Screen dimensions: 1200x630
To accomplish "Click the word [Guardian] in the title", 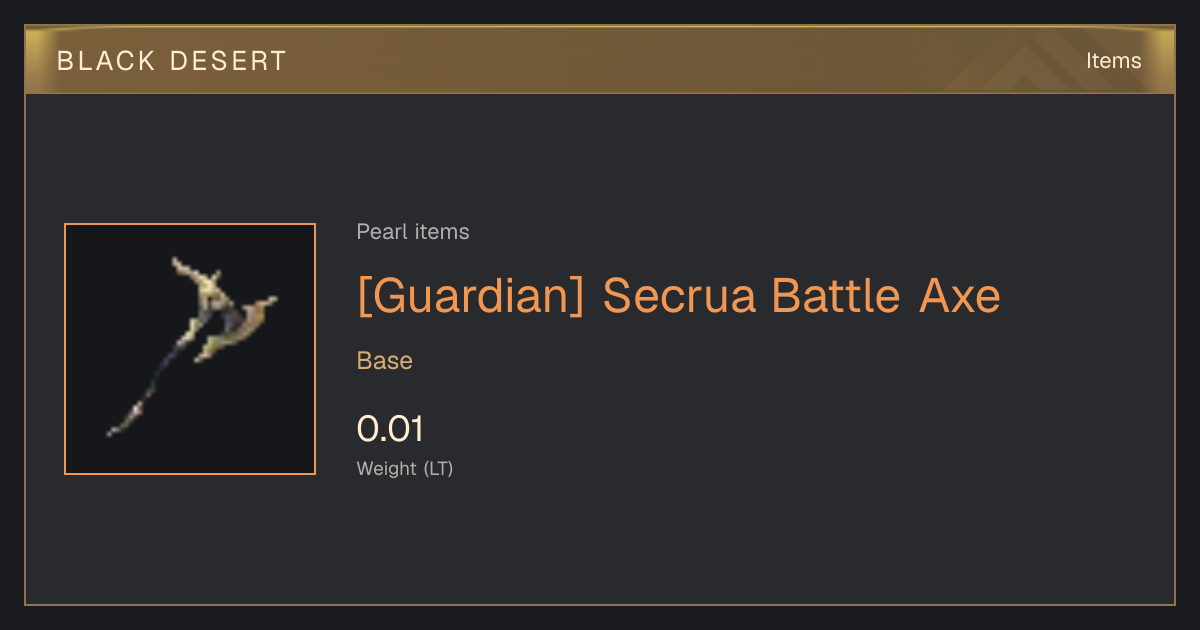I will [470, 296].
